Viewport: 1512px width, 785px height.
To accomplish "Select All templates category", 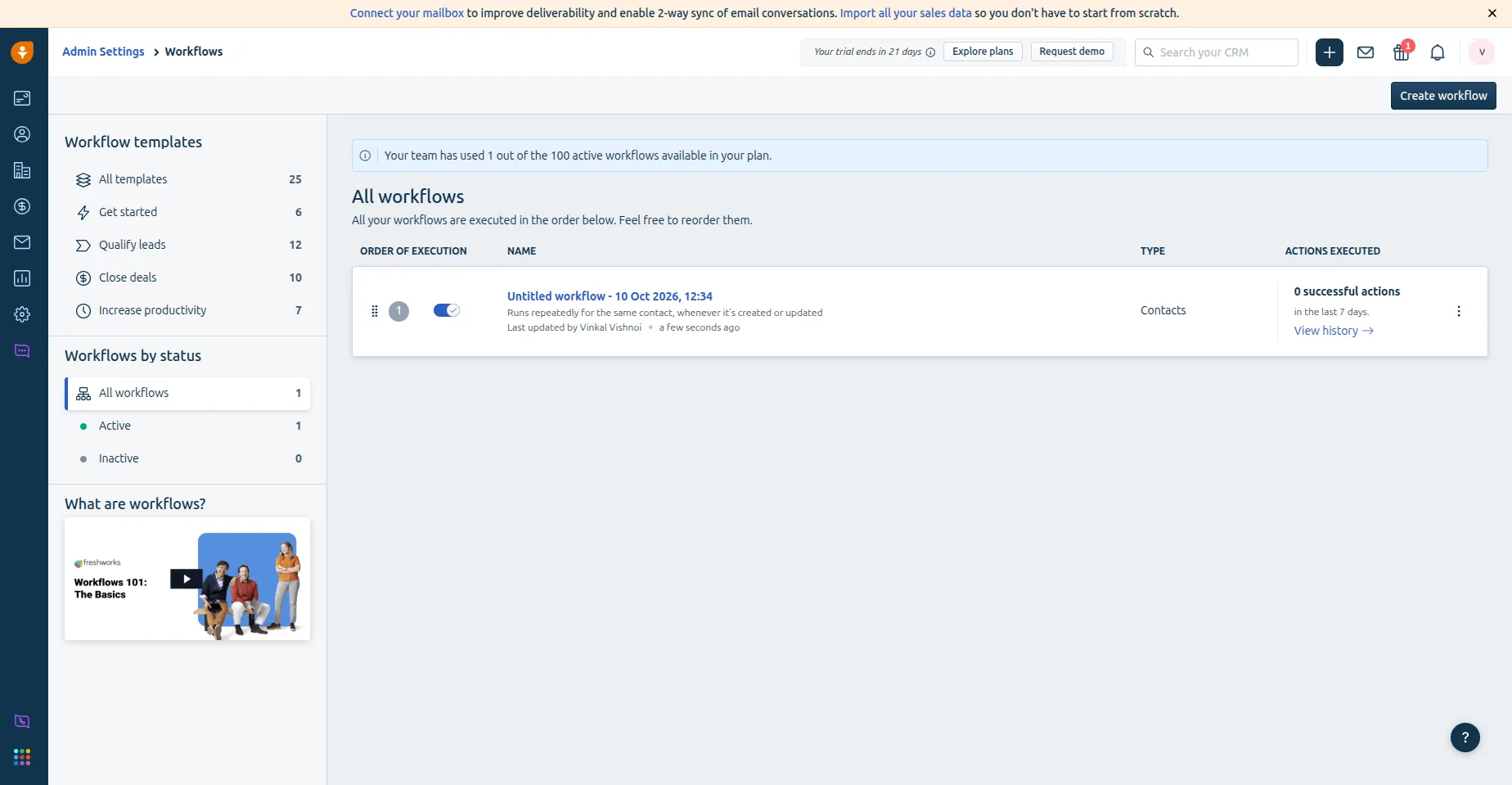I will tap(187, 179).
